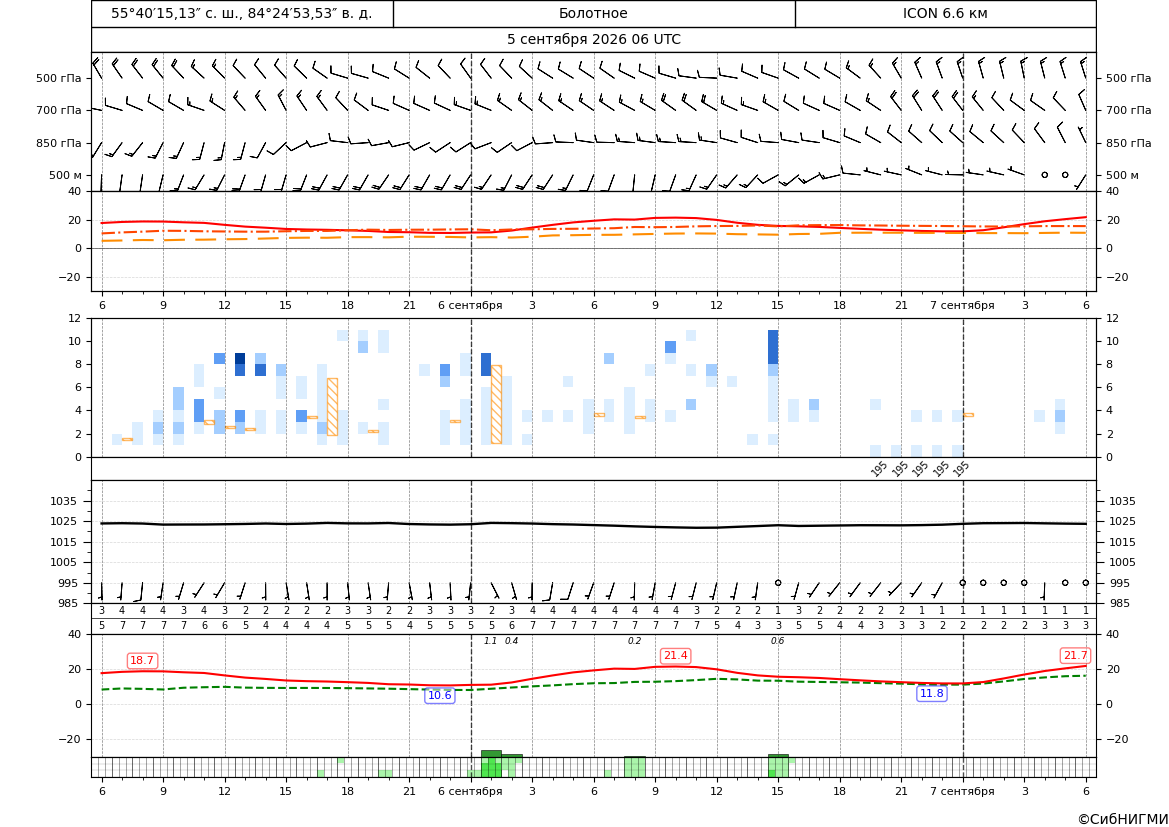Click the 1.1 precipitation amount value
The width and height of the screenshot is (1169, 827).
click(490, 641)
